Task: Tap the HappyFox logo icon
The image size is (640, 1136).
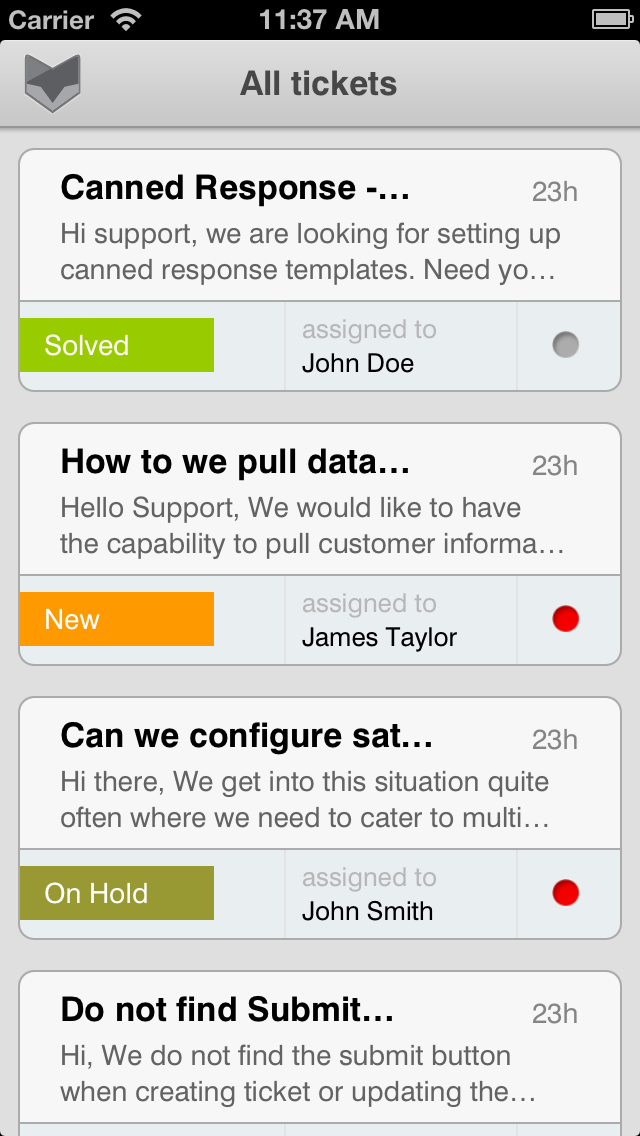Action: 52,83
